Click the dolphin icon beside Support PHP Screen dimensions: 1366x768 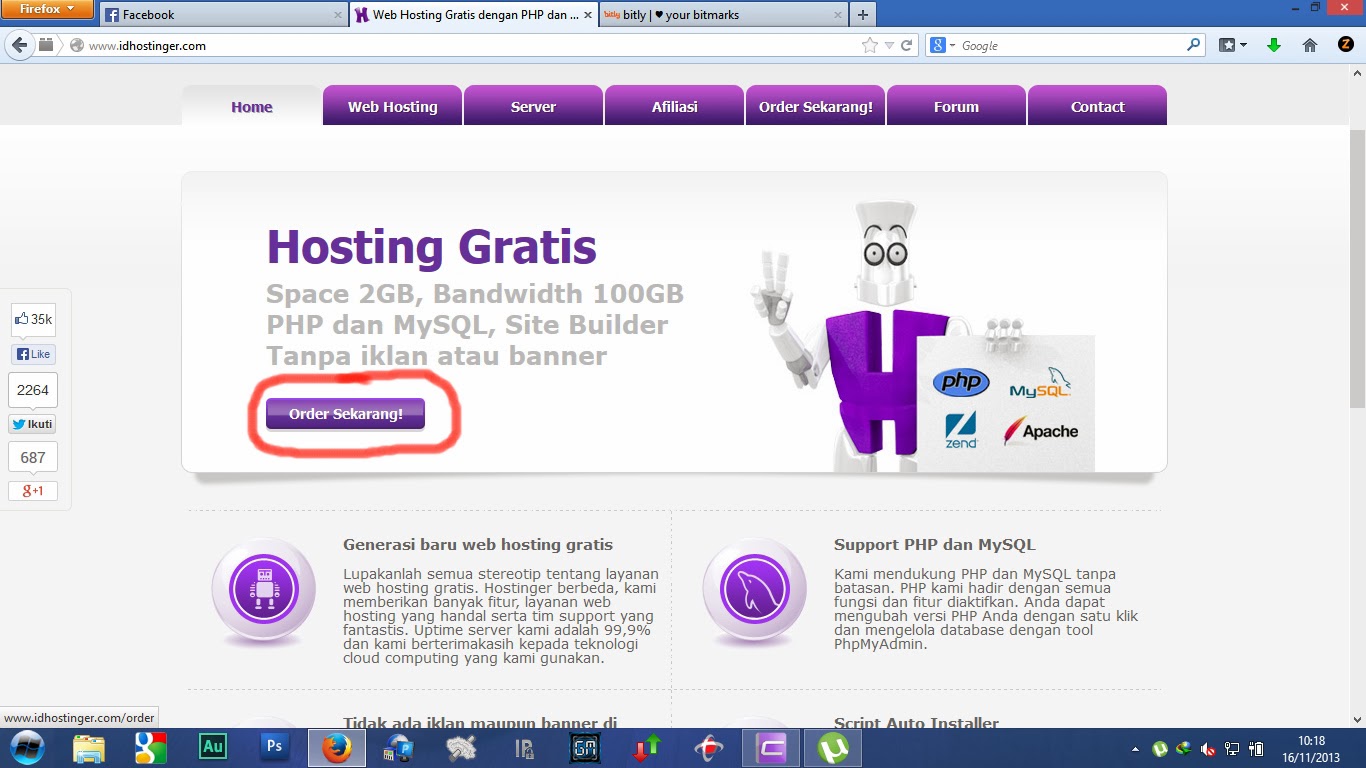coord(754,590)
